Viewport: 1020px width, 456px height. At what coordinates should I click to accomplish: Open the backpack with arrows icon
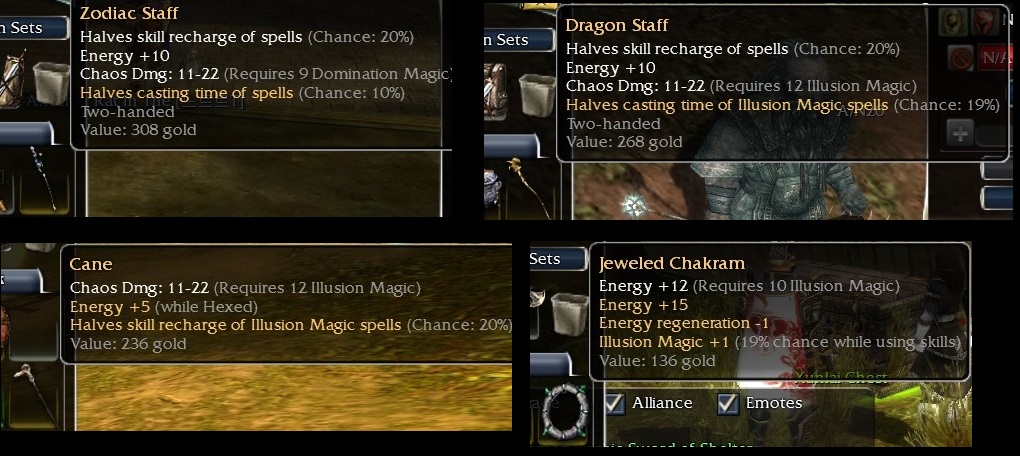tap(12, 78)
